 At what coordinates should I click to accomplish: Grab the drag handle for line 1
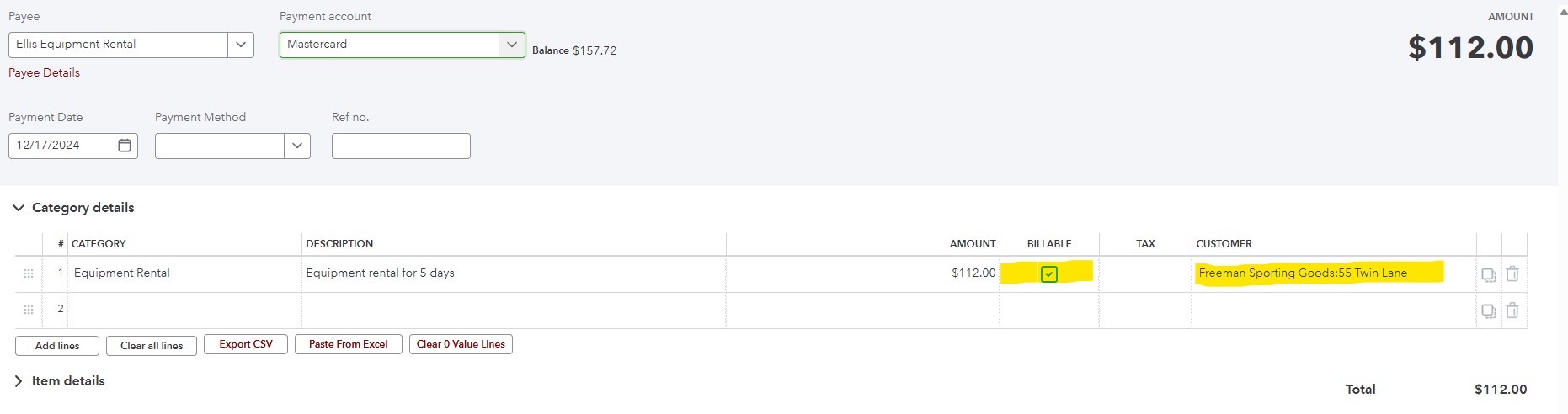tap(29, 273)
